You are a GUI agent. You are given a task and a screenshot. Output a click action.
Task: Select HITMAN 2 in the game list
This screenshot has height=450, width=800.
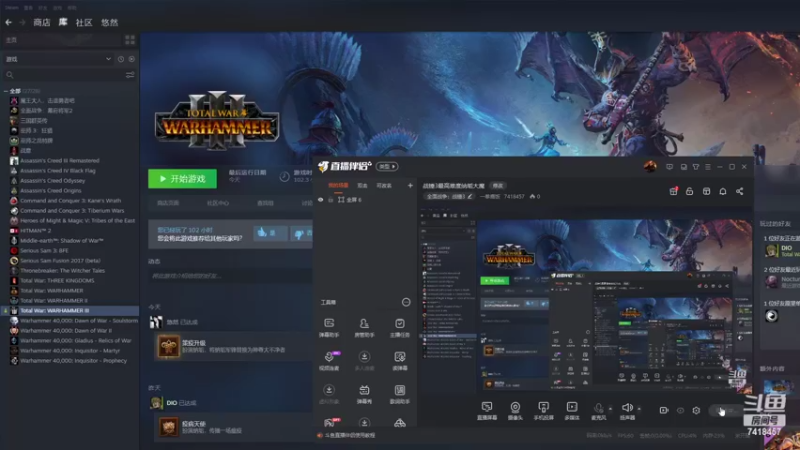pyautogui.click(x=36, y=231)
